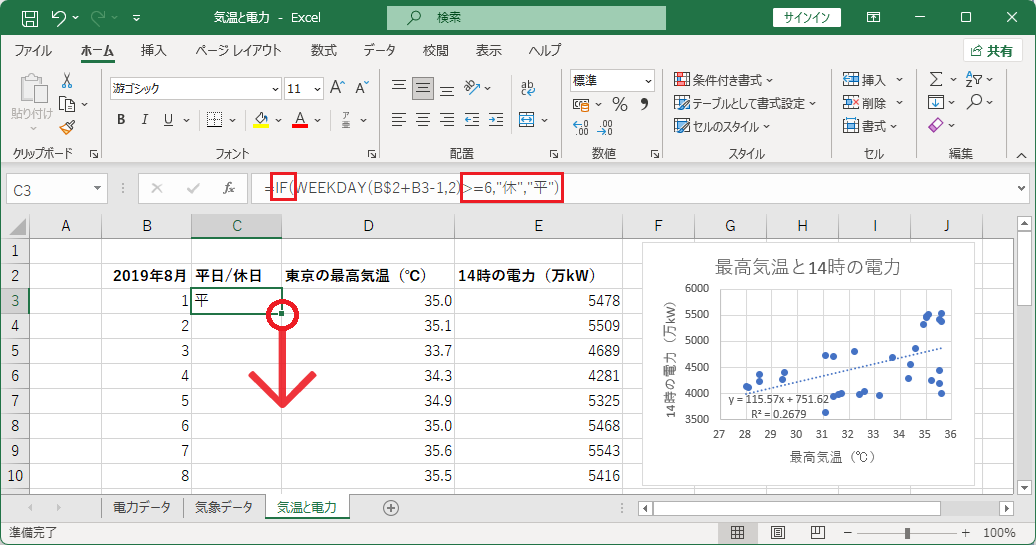1036x545 pixels.
Task: Apply the cell borders icon
Action: pyautogui.click(x=214, y=120)
